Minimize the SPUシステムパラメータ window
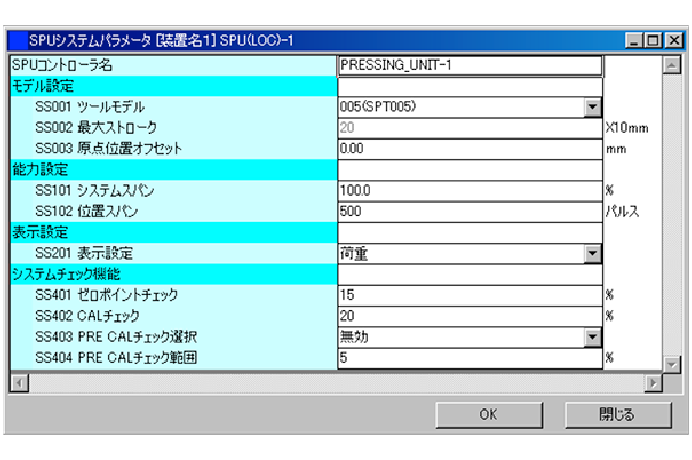This screenshot has width=692, height=460. click(x=634, y=41)
